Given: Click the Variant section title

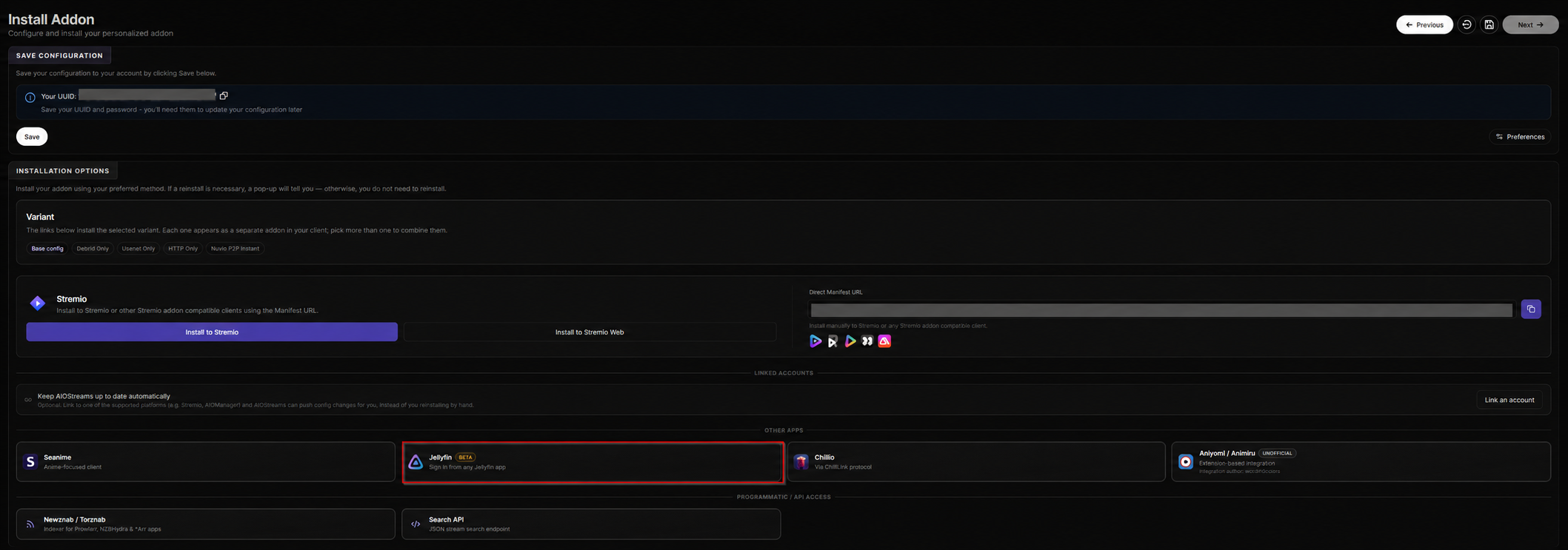Looking at the screenshot, I should tap(40, 217).
